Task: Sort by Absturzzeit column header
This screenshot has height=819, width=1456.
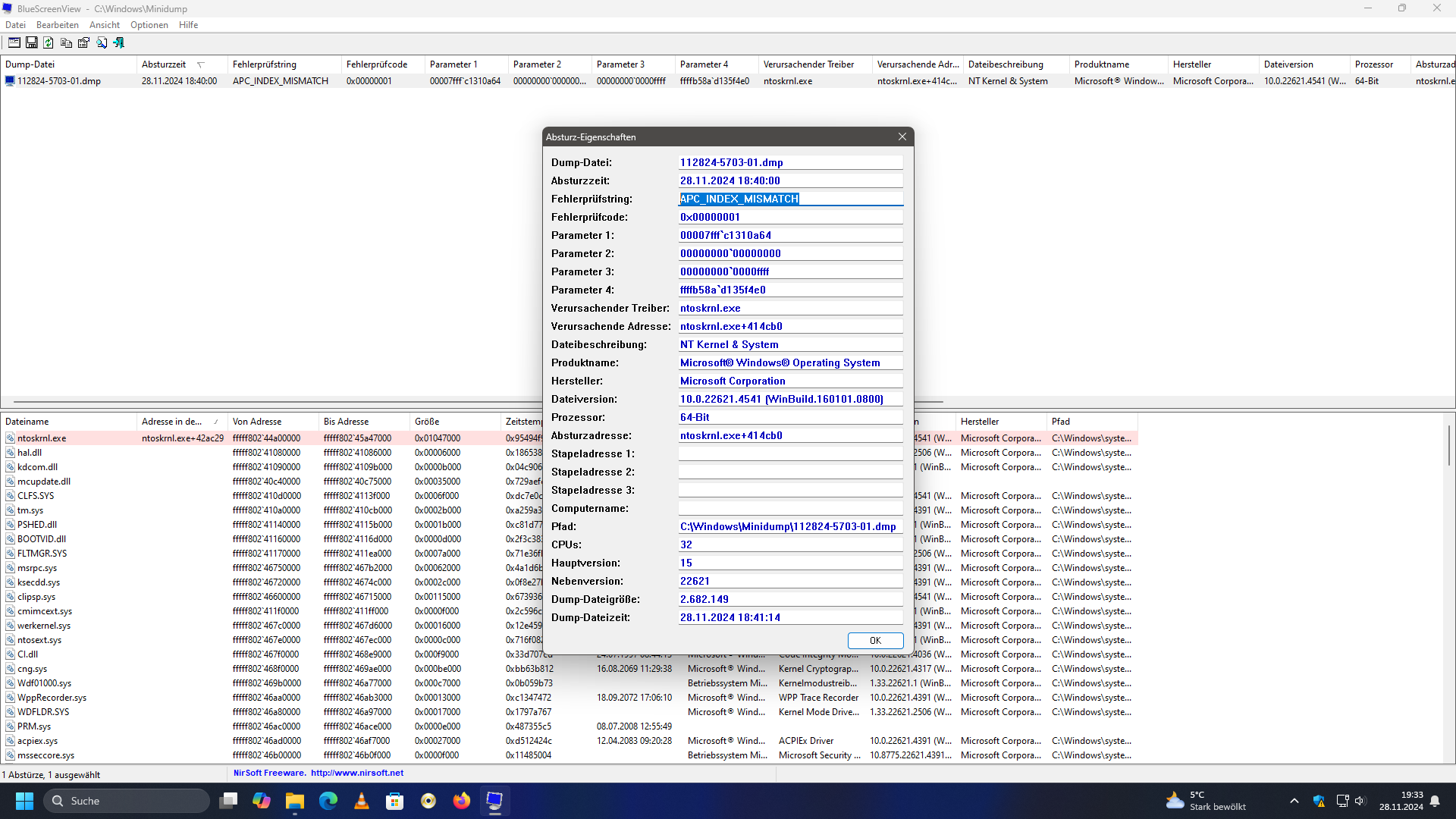Action: 164,64
